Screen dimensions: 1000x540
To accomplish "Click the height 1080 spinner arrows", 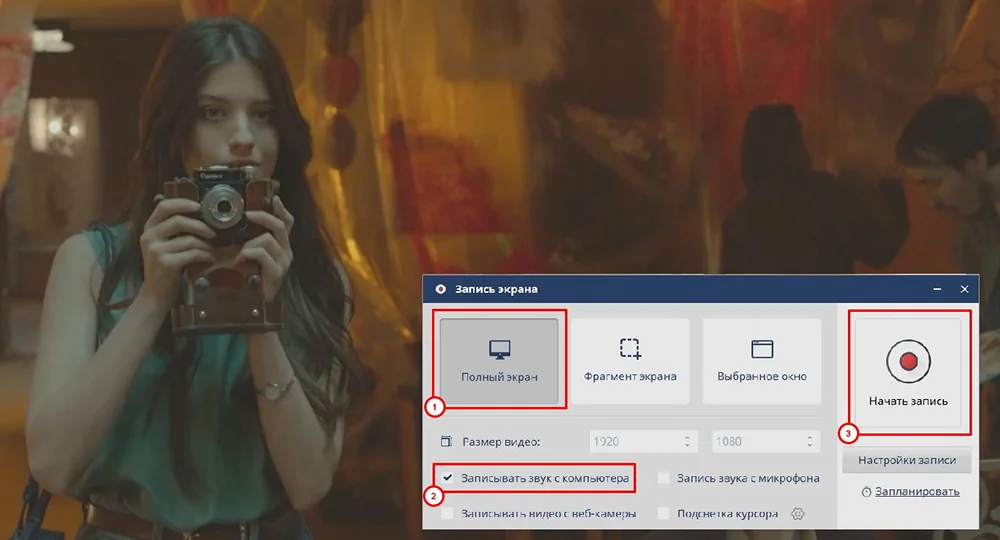I will 809,441.
